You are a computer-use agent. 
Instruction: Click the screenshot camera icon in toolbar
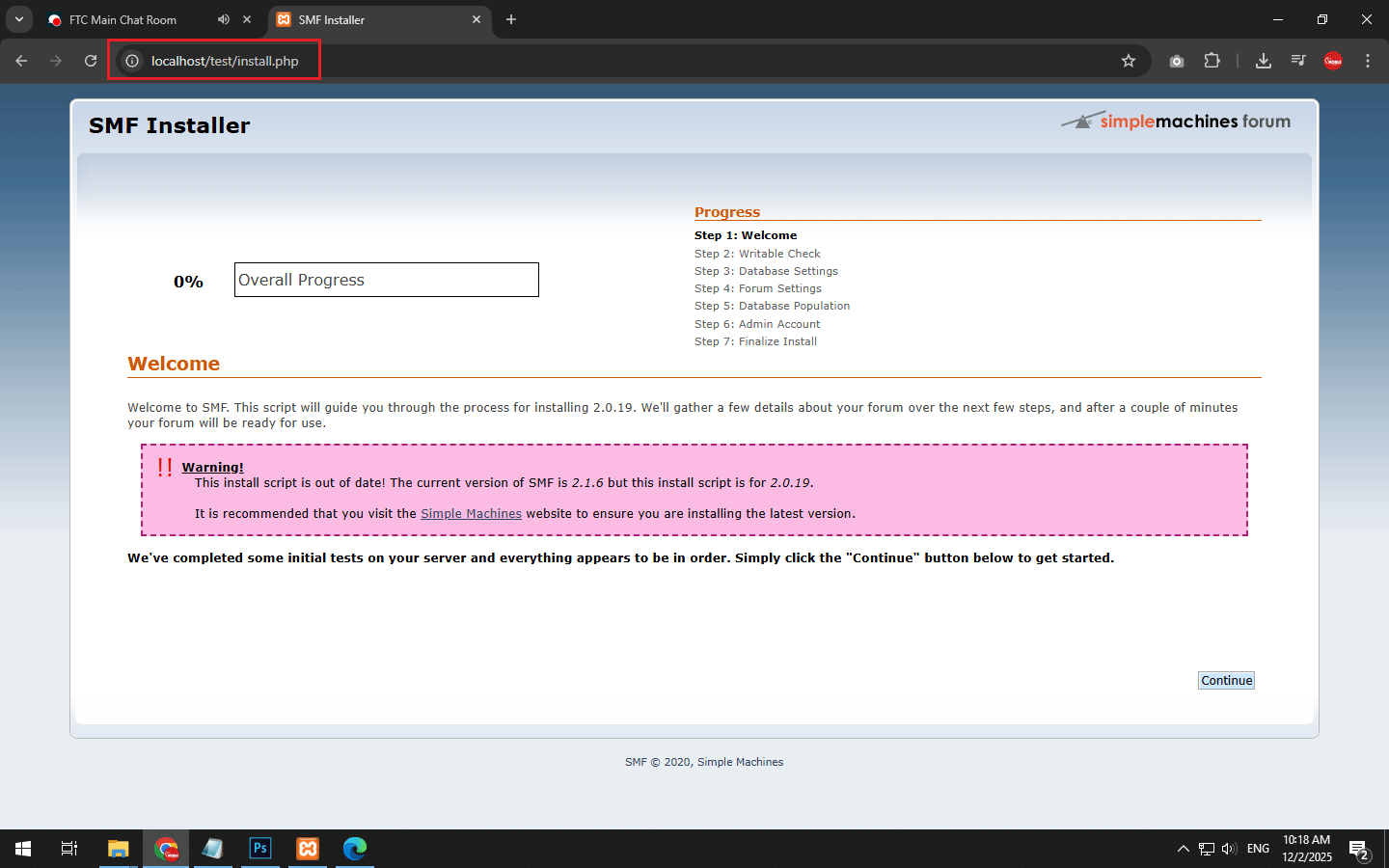1177,61
